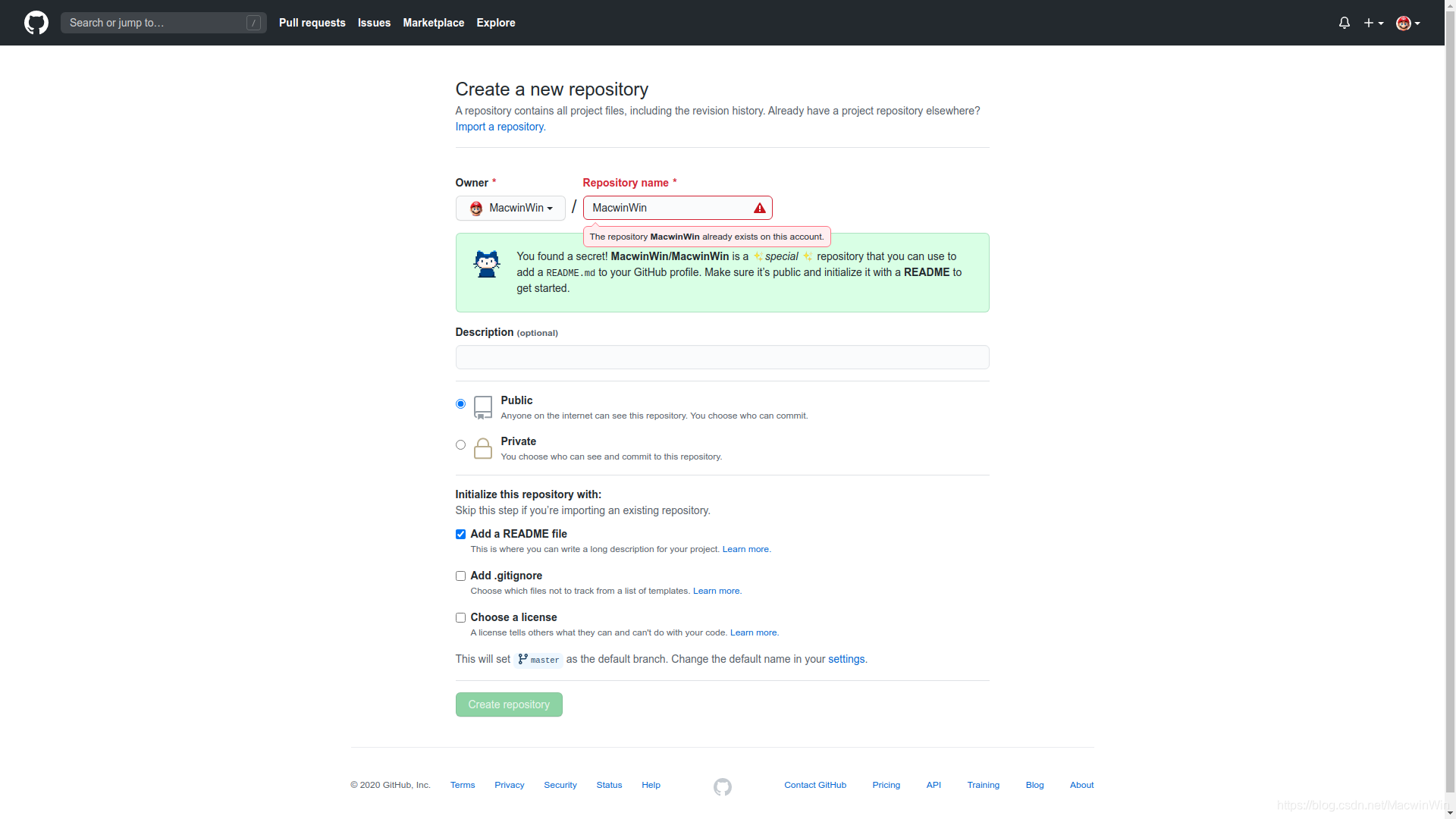
Task: Enable Add .gitignore checkbox
Action: tap(460, 576)
